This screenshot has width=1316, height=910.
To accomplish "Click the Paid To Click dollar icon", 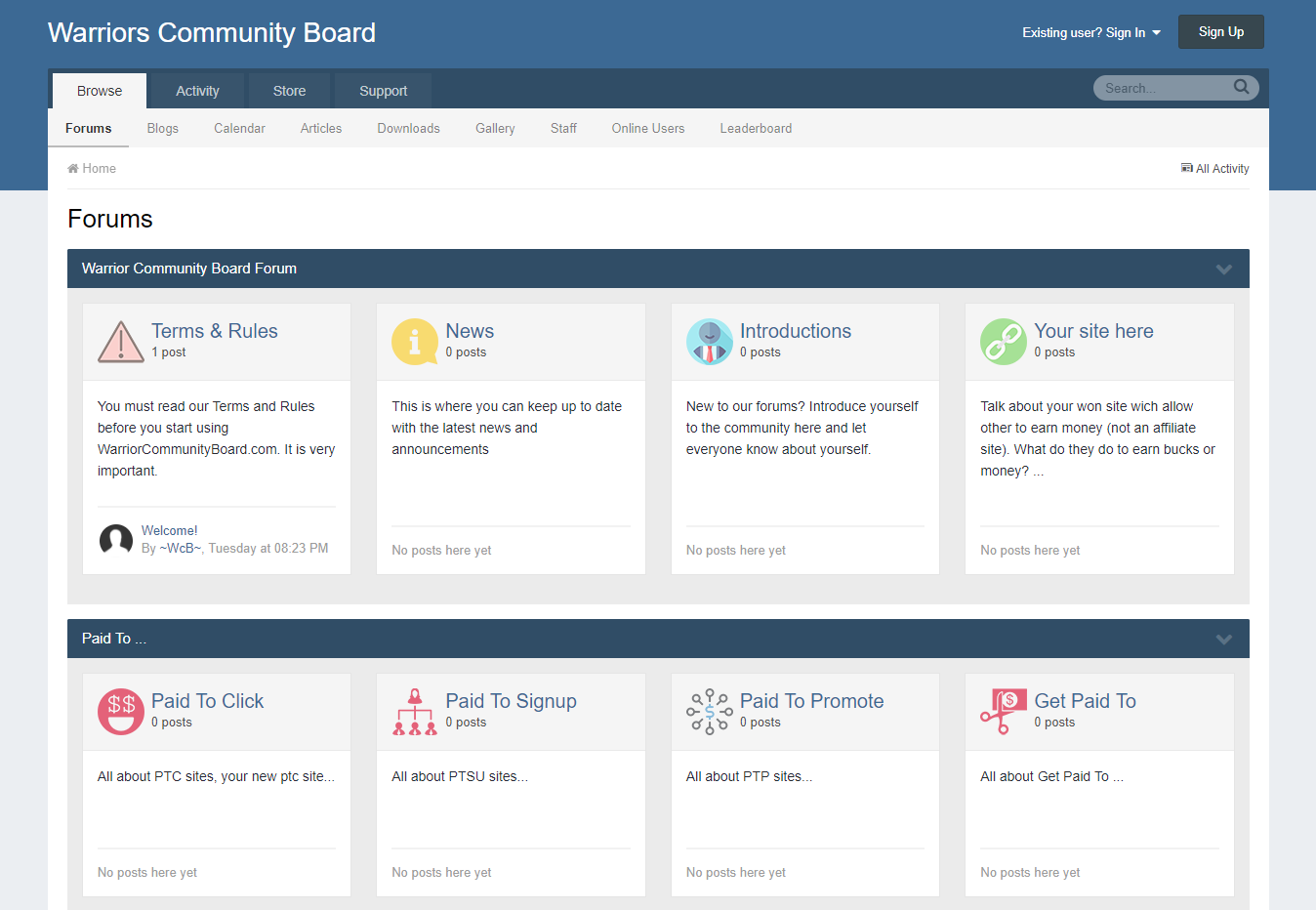I will pyautogui.click(x=121, y=712).
